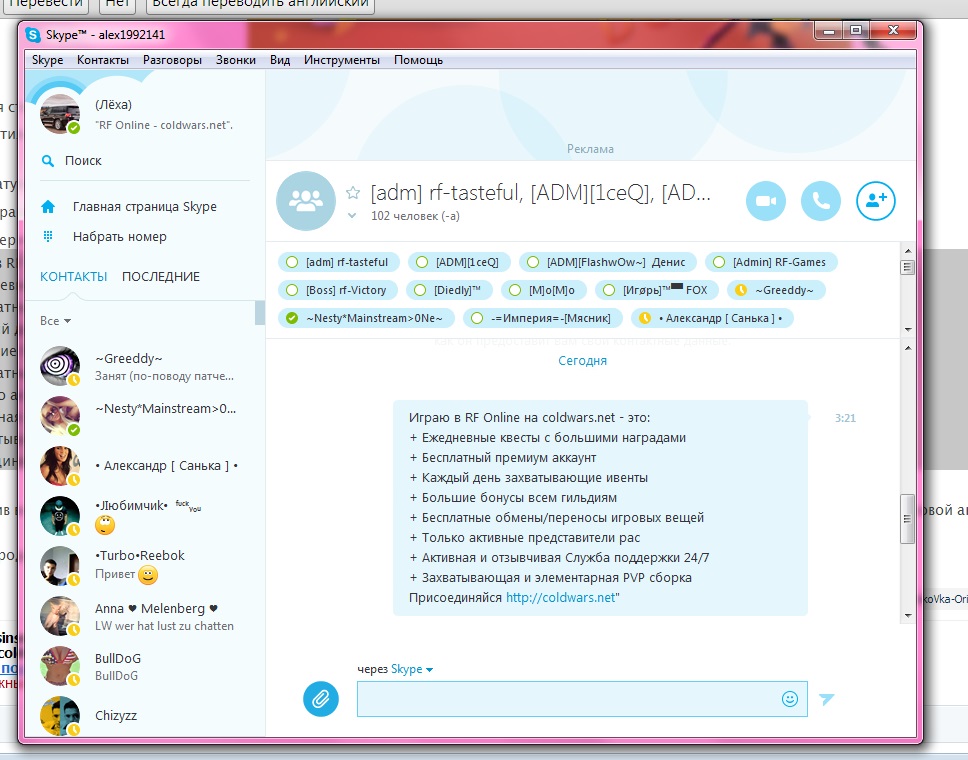The image size is (968, 760).
Task: Click the Поиск search field
Action: (144, 161)
